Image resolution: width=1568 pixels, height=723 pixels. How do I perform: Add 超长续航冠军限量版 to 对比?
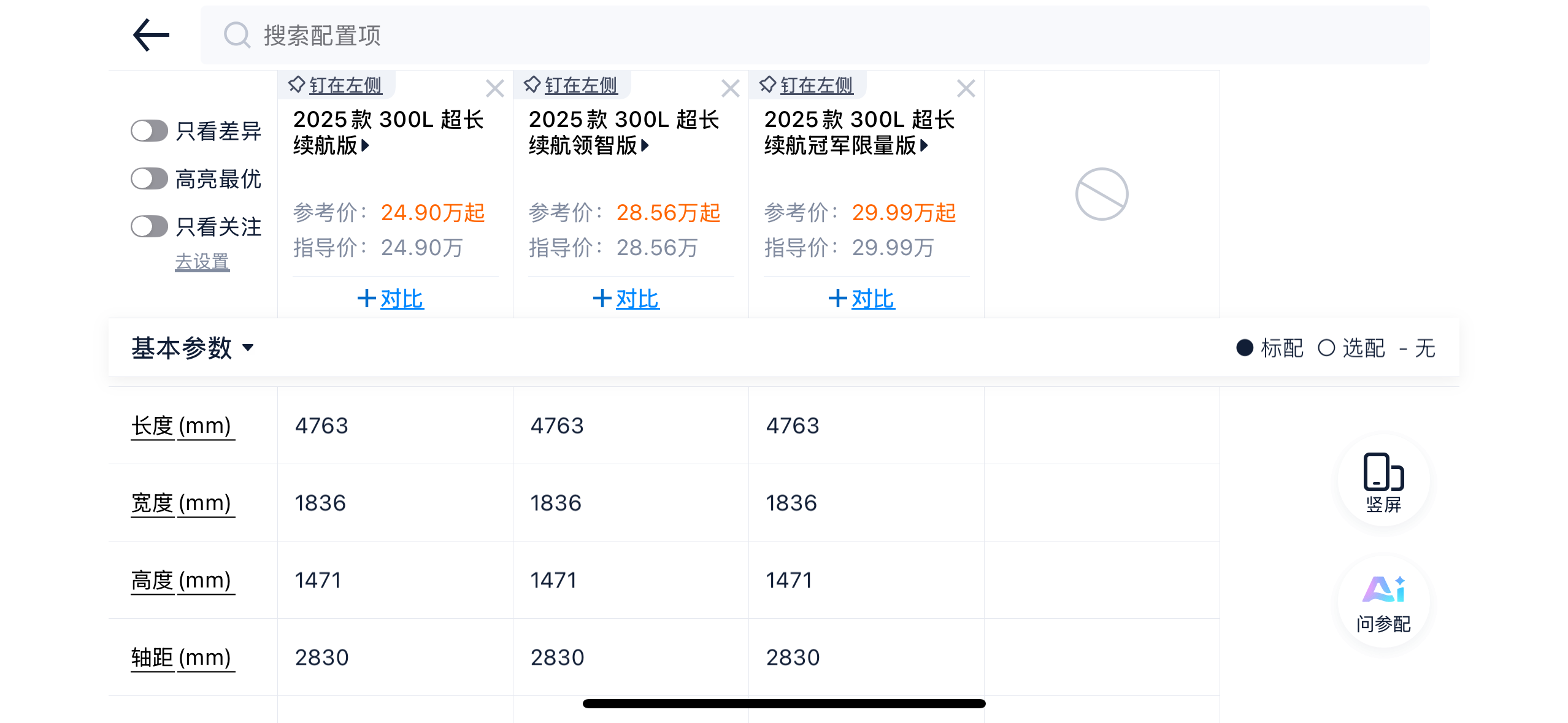861,299
